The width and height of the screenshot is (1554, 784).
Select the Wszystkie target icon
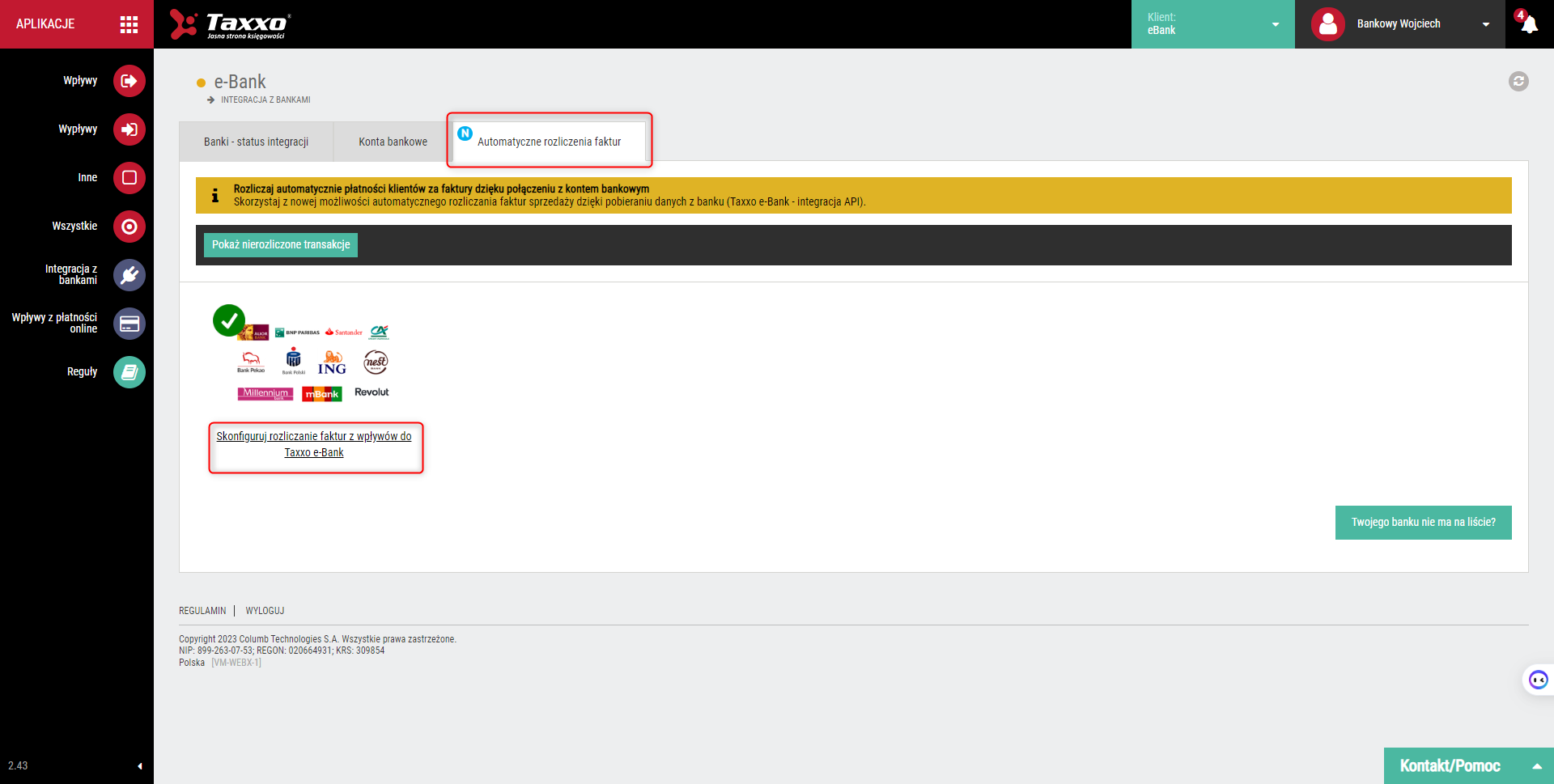(x=129, y=227)
